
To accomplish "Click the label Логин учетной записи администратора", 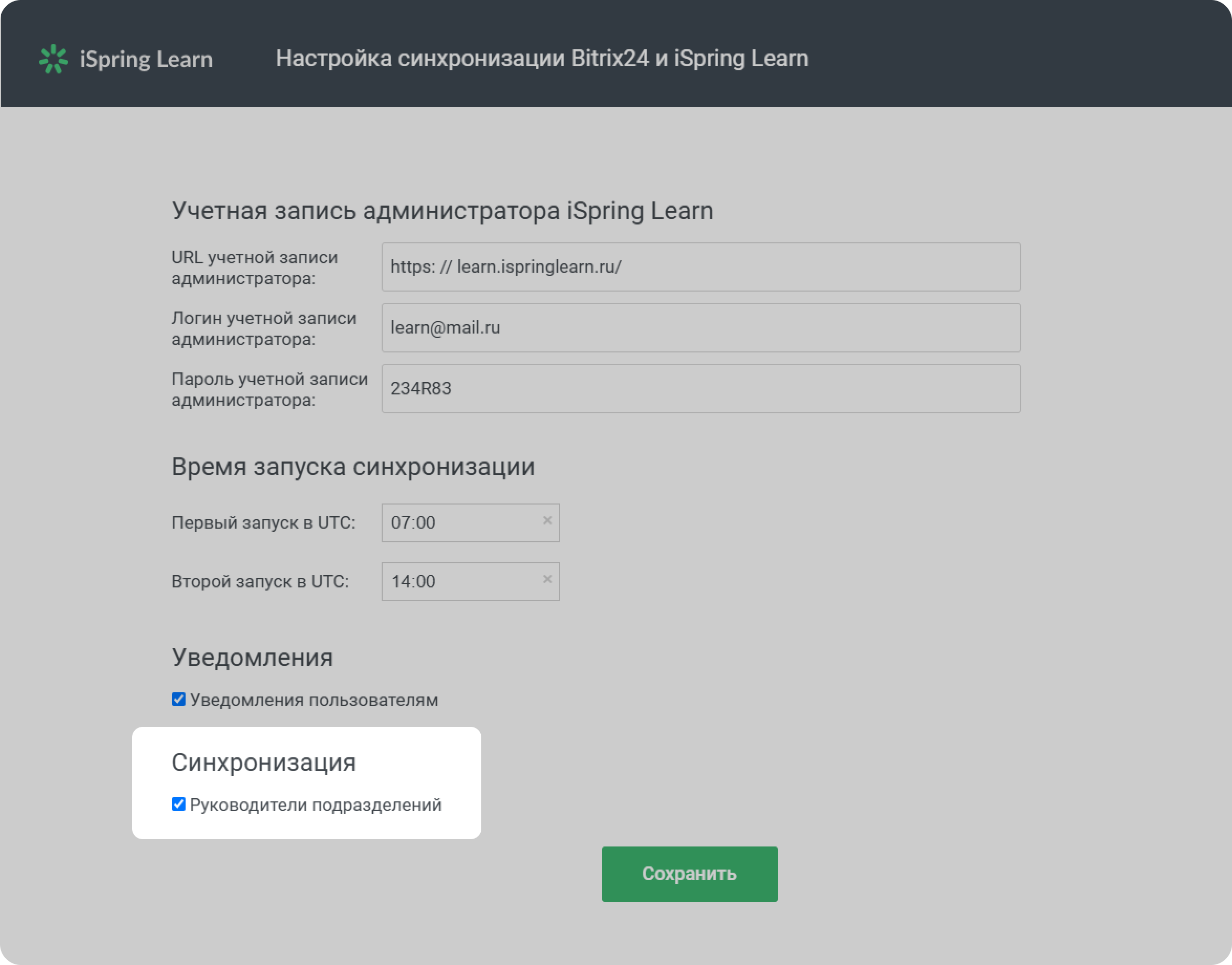I will point(264,329).
